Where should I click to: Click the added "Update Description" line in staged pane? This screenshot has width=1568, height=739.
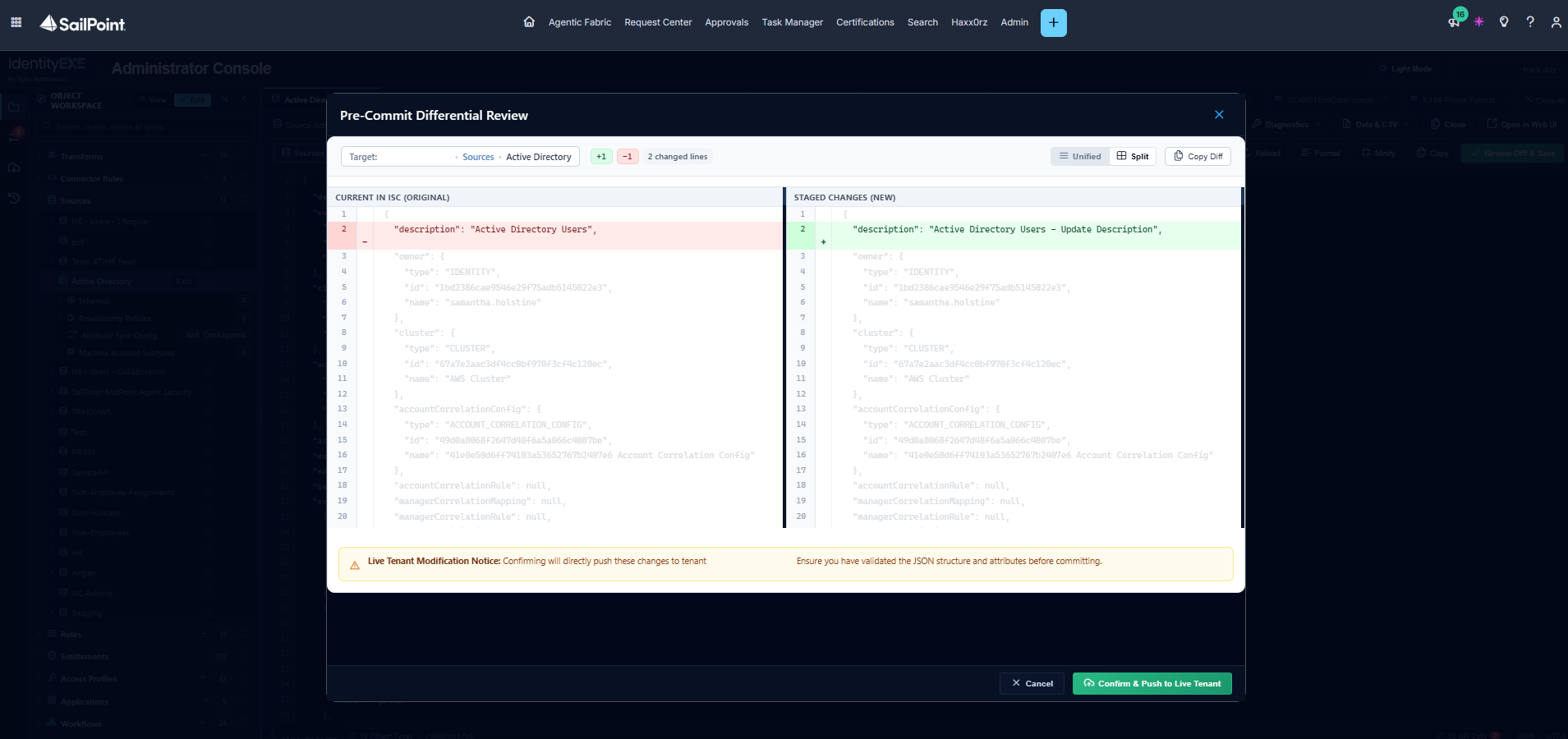click(x=1014, y=235)
